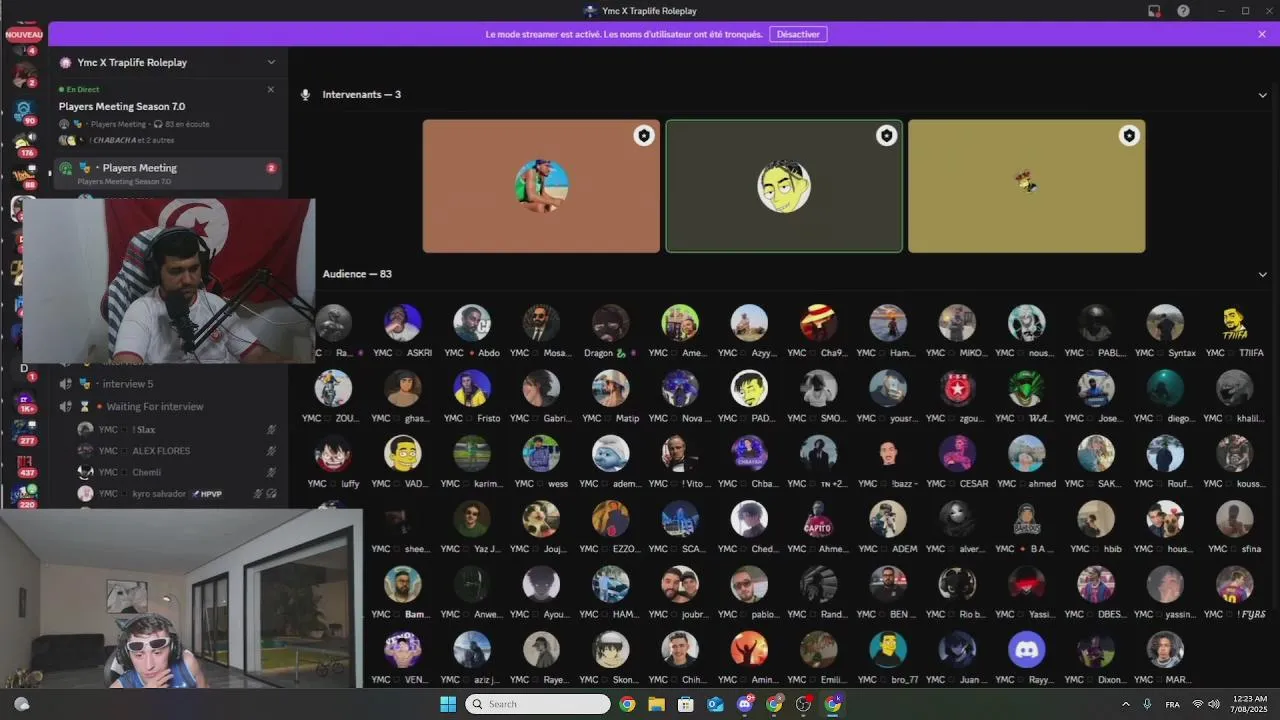Collapse the Intervenants section

click(x=1262, y=95)
